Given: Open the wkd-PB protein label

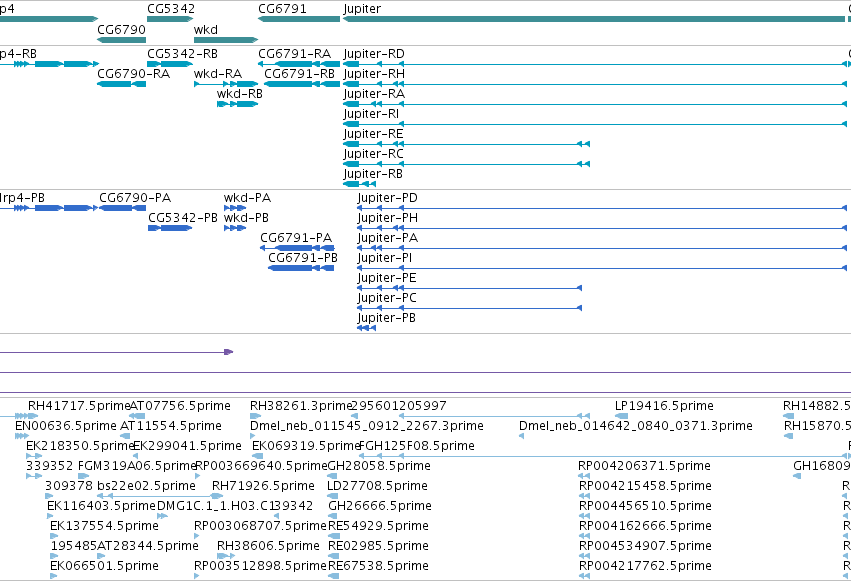Looking at the screenshot, I should (x=246, y=218).
